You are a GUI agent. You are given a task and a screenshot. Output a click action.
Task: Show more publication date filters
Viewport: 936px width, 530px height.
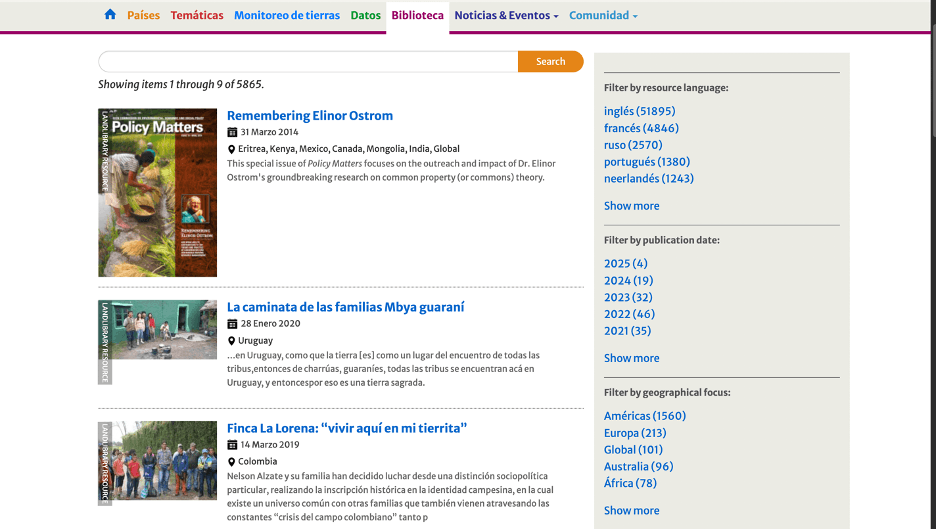tap(631, 358)
